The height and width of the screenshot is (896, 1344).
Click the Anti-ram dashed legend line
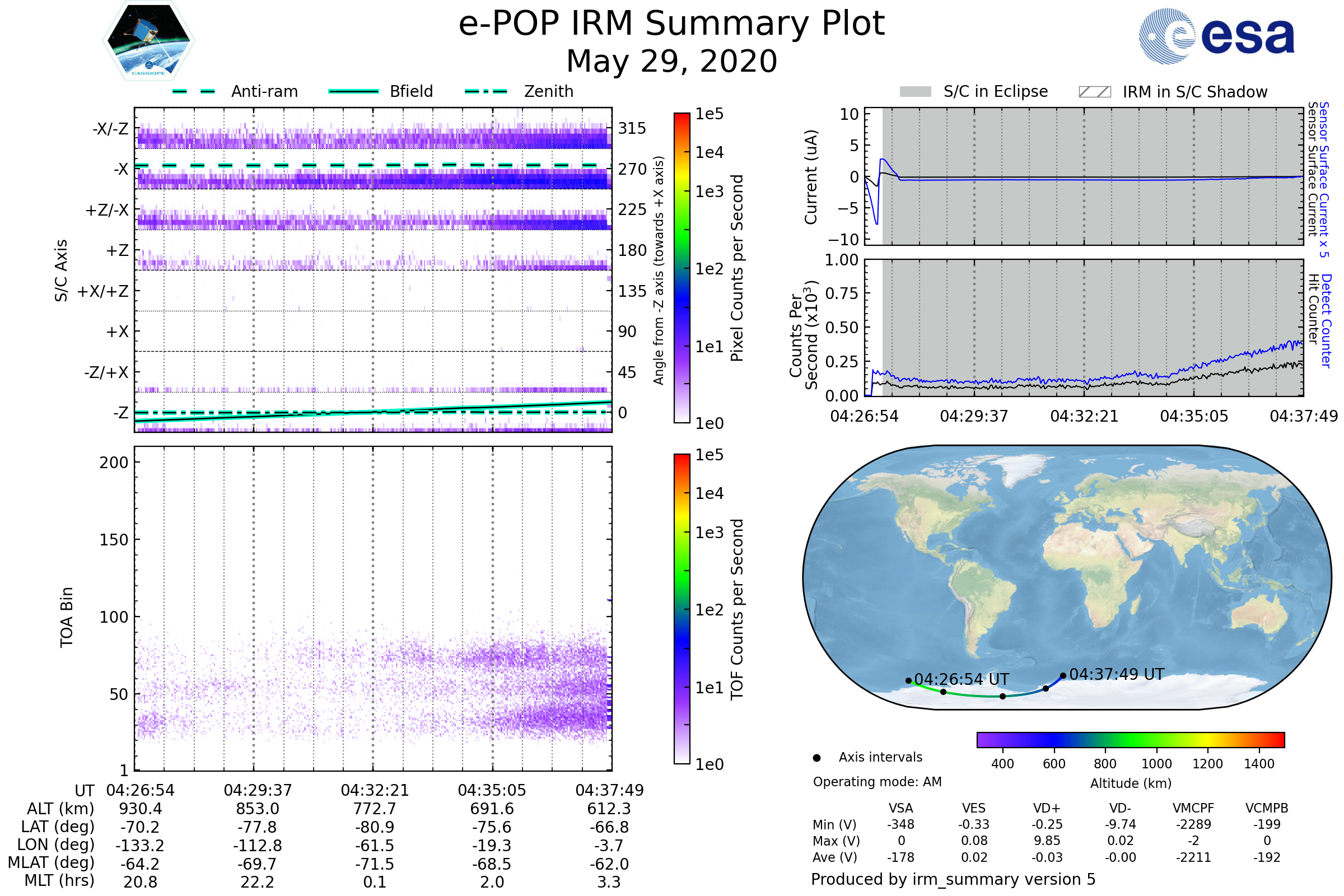pos(194,91)
